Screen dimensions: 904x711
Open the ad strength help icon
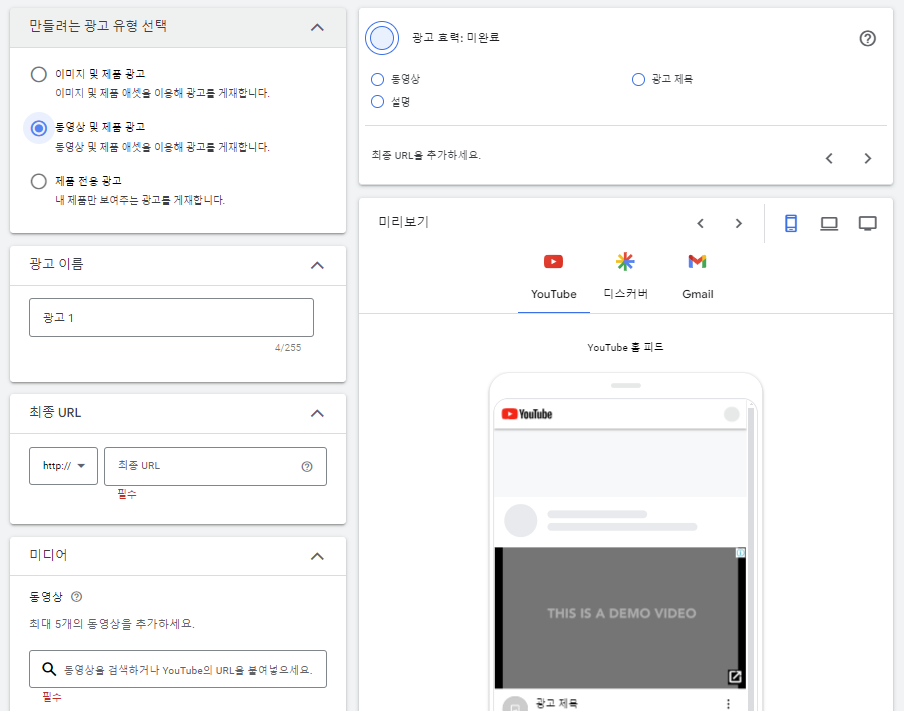click(x=867, y=38)
